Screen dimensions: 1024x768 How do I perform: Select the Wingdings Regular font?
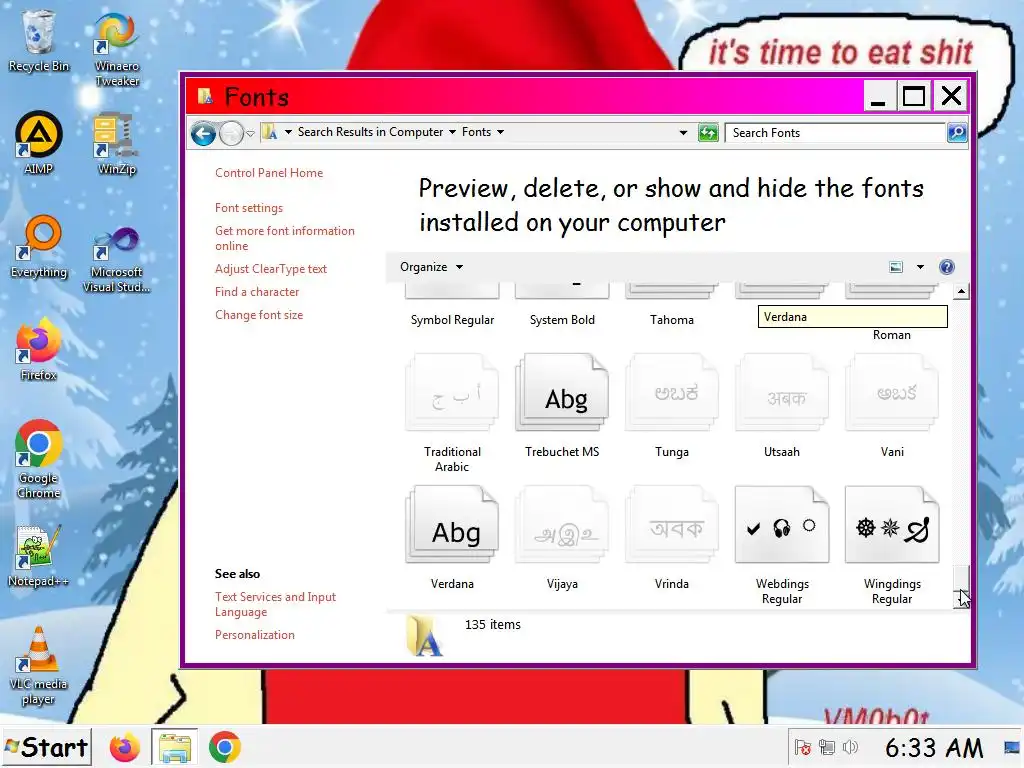[x=891, y=545]
